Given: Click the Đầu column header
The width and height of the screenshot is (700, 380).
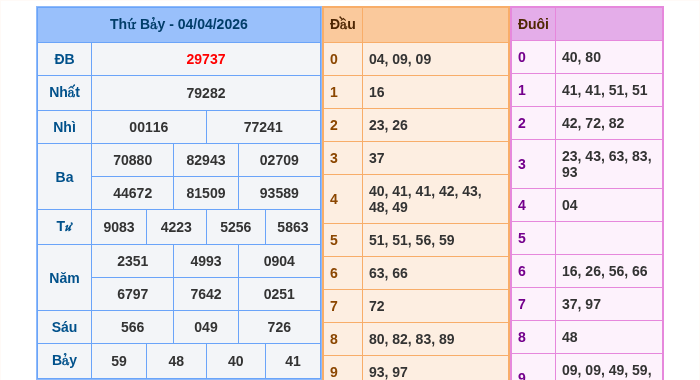Looking at the screenshot, I should tap(342, 24).
